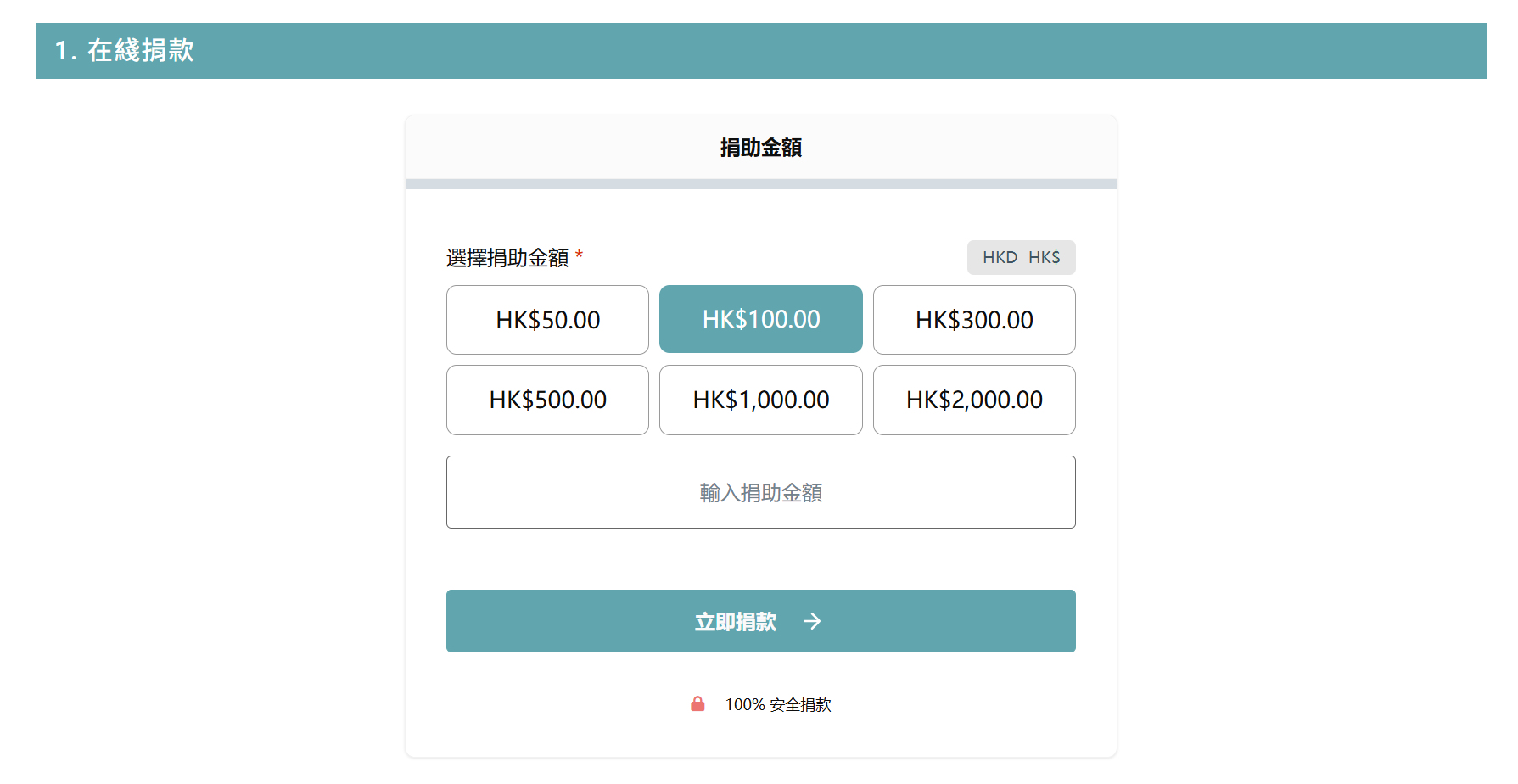
Task: Click the 安全捐款 secure donation text
Action: 801,704
